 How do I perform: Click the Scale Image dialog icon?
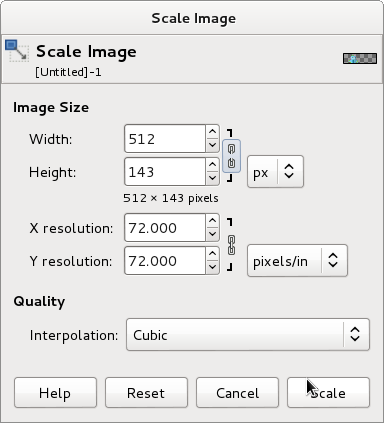(17, 51)
